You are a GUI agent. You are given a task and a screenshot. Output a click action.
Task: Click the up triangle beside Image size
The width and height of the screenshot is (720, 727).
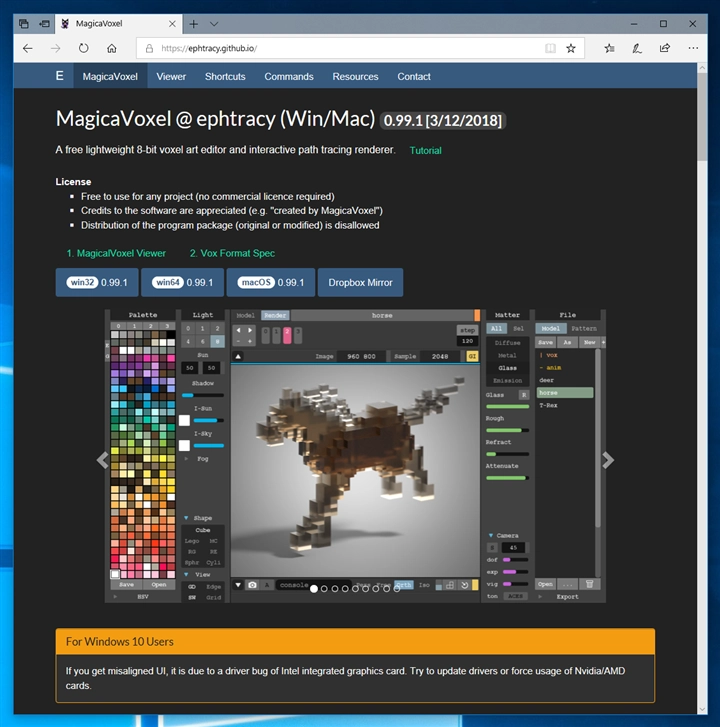pyautogui.click(x=238, y=356)
